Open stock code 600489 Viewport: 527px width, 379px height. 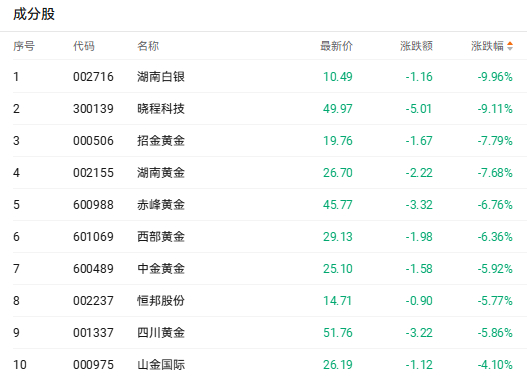tap(93, 269)
